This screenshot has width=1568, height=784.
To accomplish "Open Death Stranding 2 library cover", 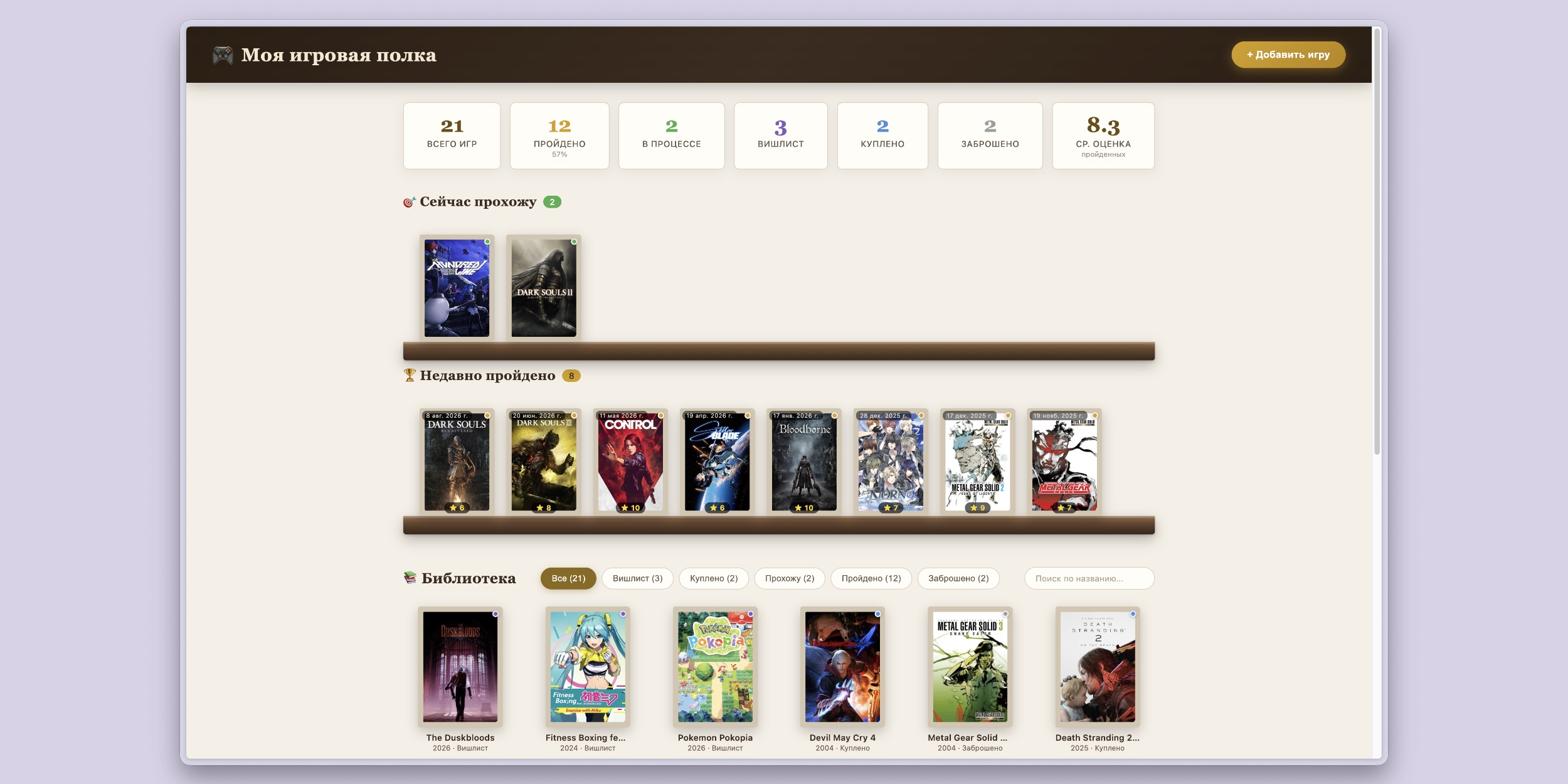I will pyautogui.click(x=1098, y=667).
